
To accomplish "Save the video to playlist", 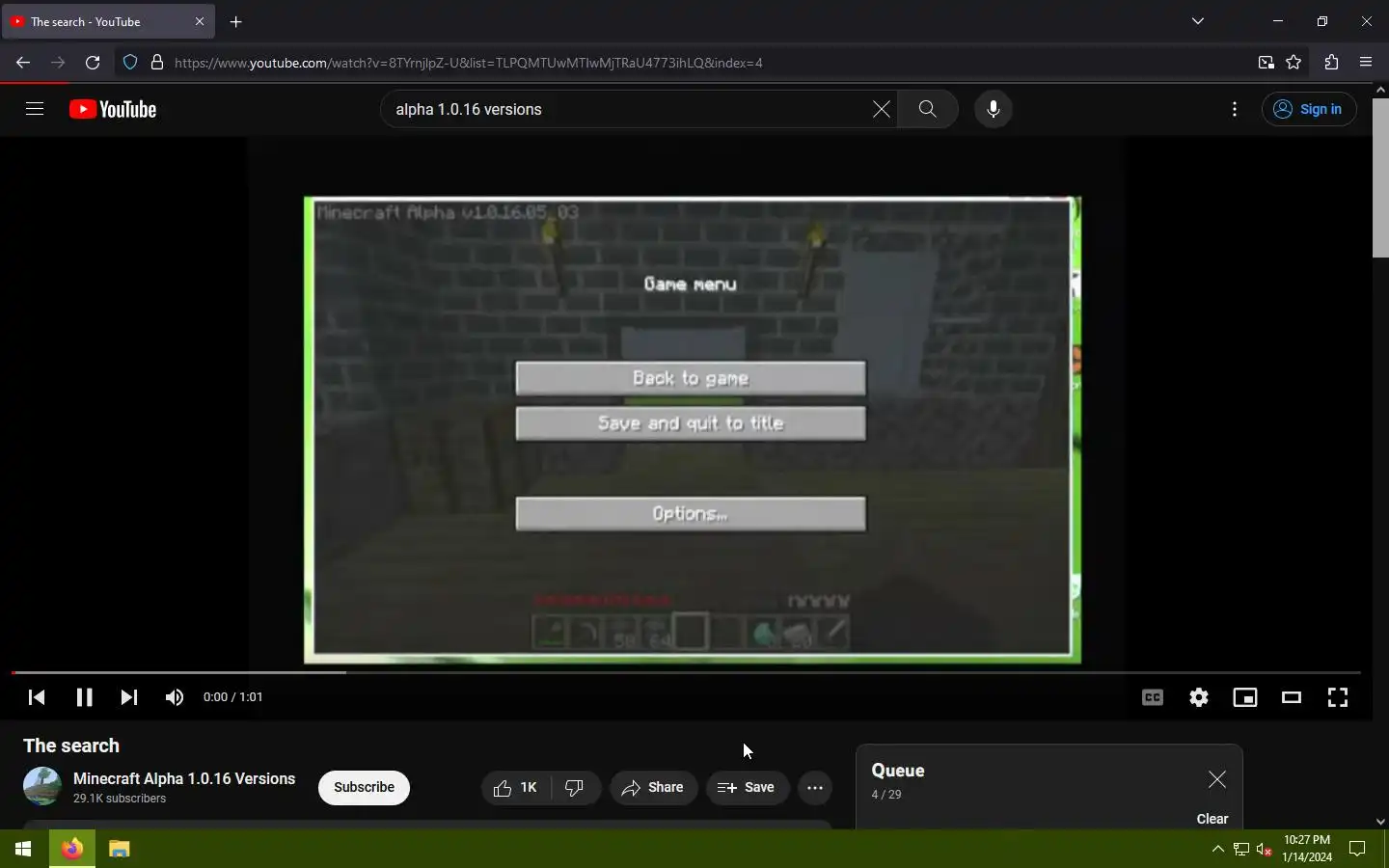I will point(747,788).
